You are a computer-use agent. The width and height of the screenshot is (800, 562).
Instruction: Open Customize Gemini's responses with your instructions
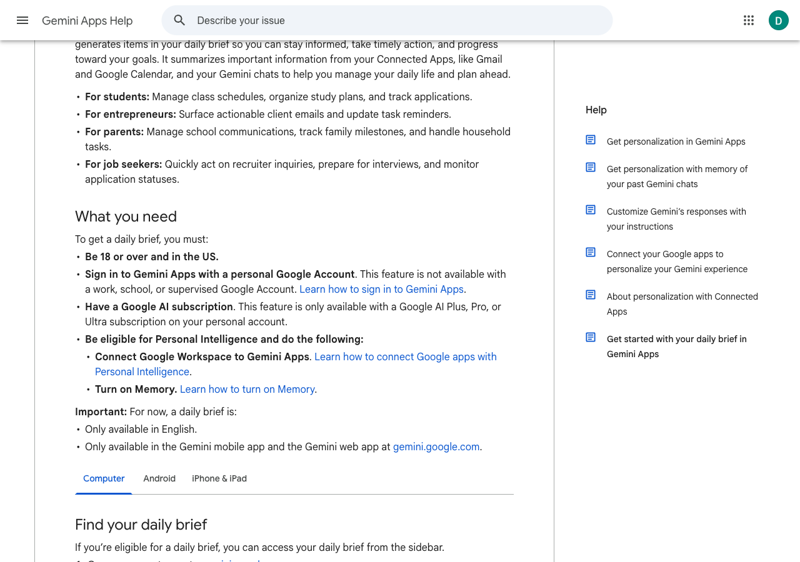click(x=676, y=219)
